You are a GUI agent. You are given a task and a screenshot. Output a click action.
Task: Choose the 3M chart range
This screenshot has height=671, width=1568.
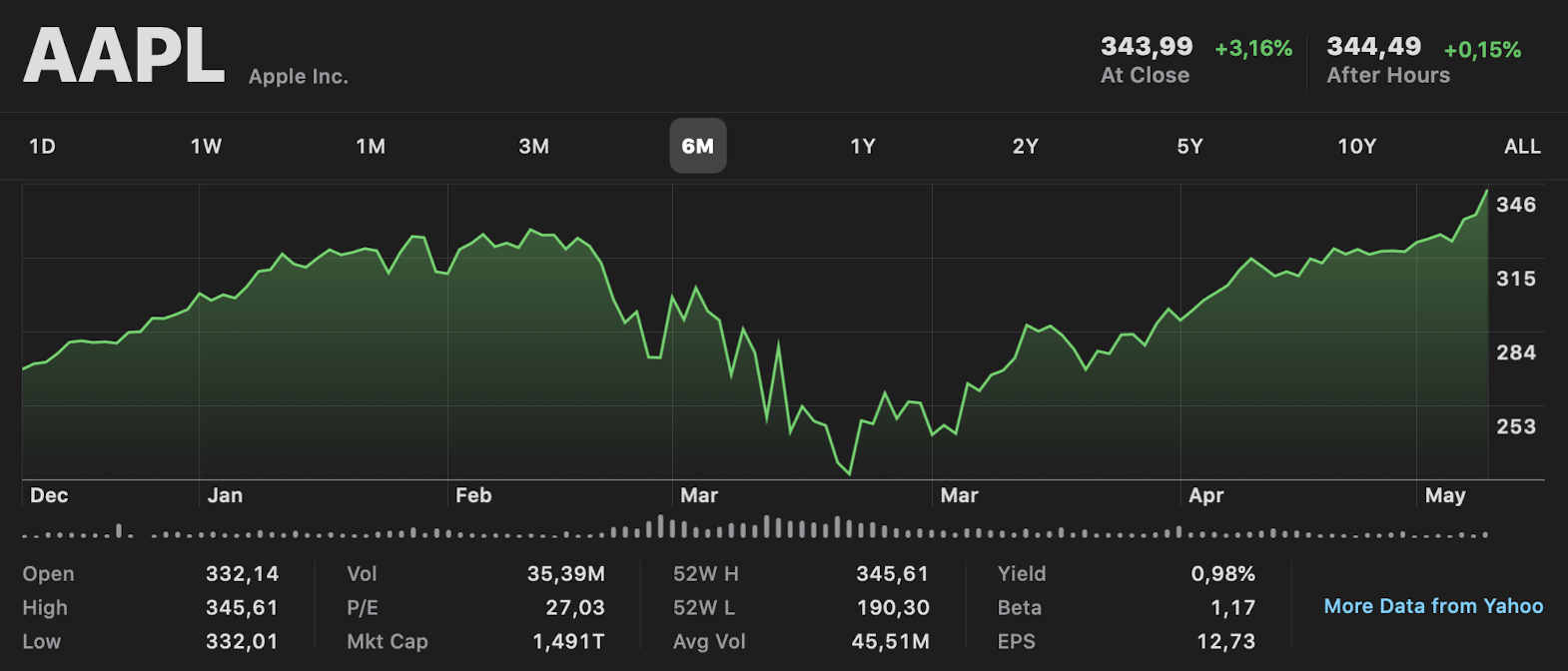tap(533, 147)
